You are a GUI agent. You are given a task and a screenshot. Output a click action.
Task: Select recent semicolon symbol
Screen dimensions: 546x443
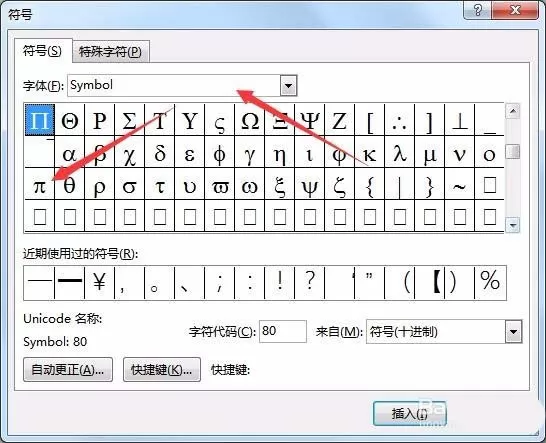[x=219, y=282]
